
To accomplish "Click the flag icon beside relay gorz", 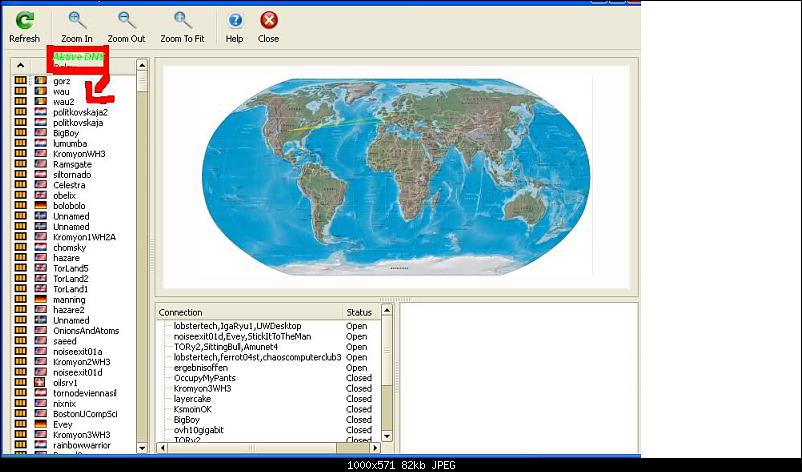I will (40, 81).
